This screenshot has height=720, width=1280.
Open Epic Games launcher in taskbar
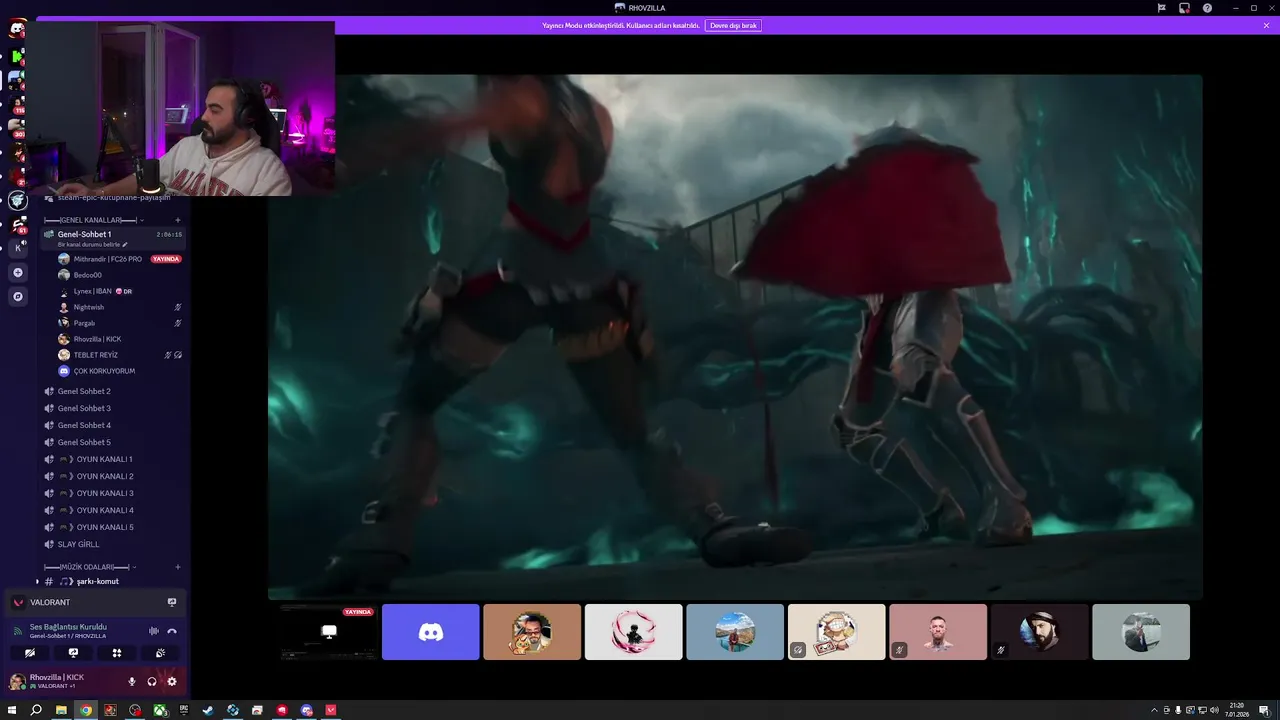184,710
